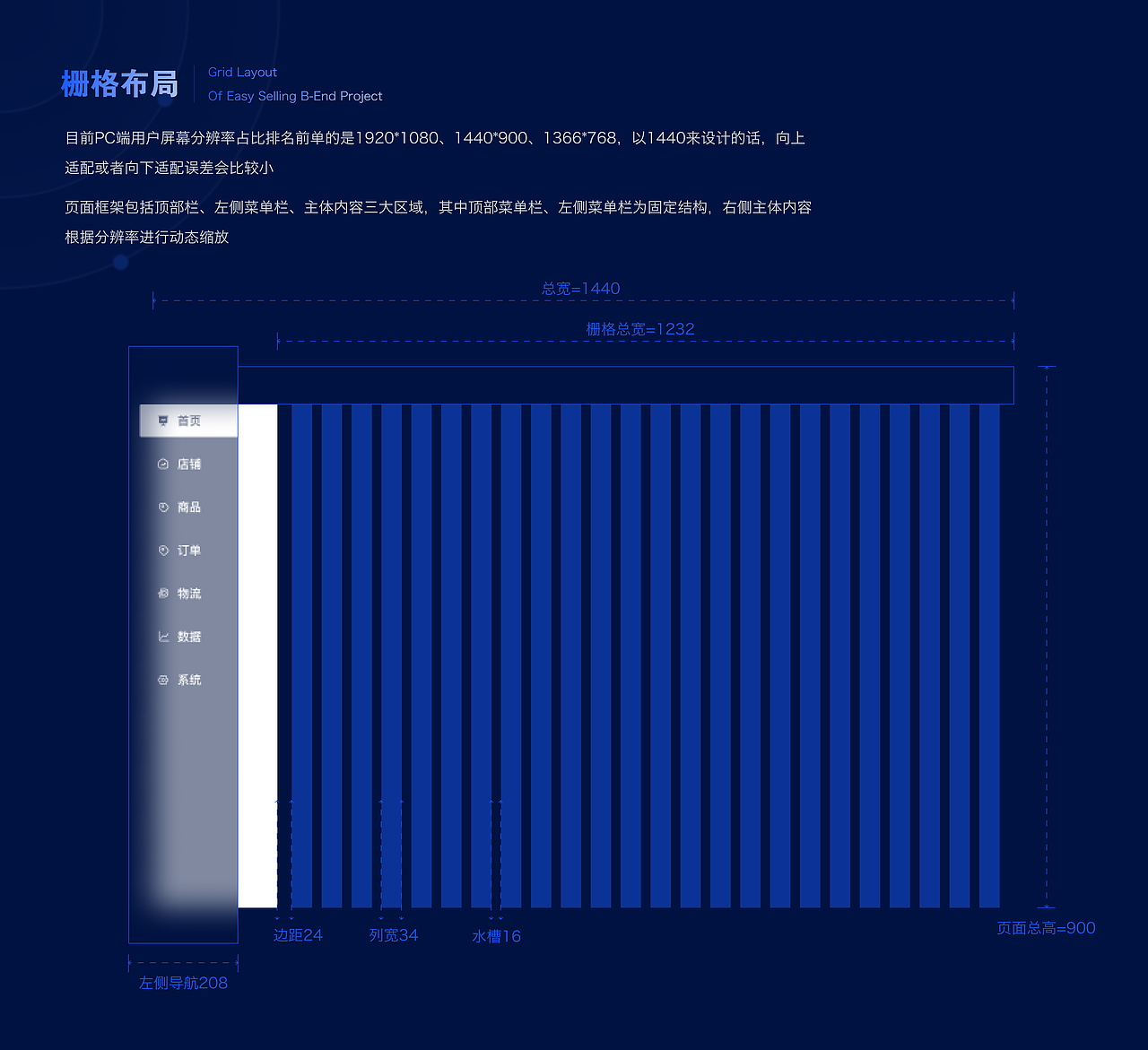Click the 左侧导航208 annotation text
This screenshot has height=1050, width=1148.
pos(183,983)
